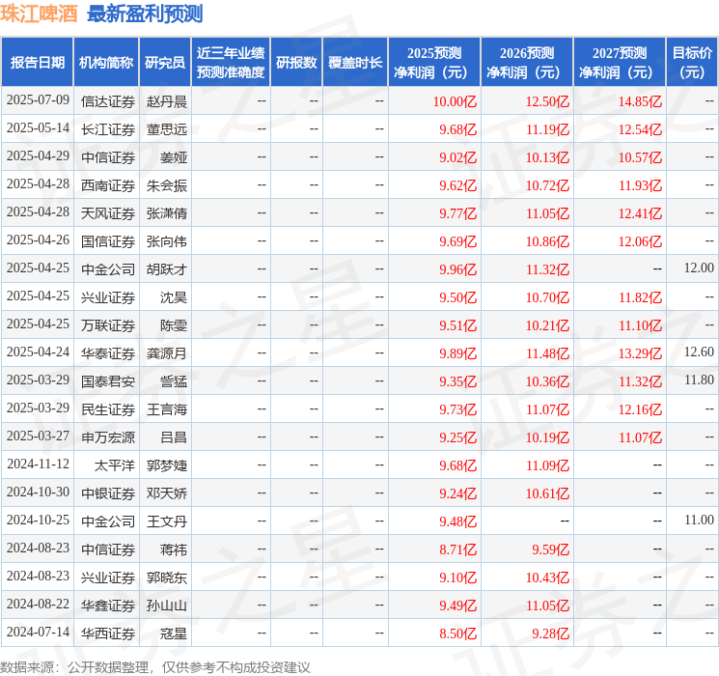Select the date cell 2025-05-14

point(38,128)
